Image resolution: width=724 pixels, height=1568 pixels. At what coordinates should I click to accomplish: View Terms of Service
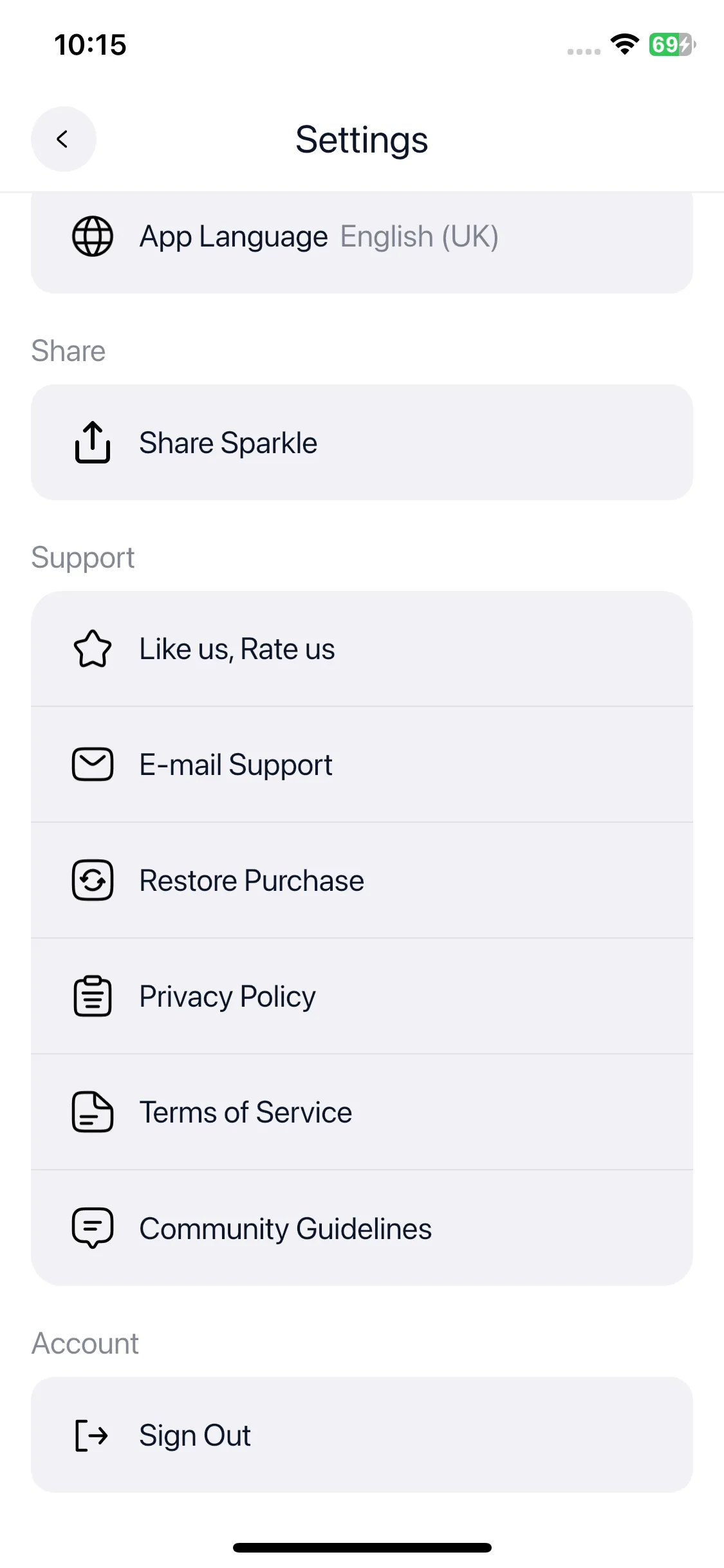pyautogui.click(x=362, y=1112)
